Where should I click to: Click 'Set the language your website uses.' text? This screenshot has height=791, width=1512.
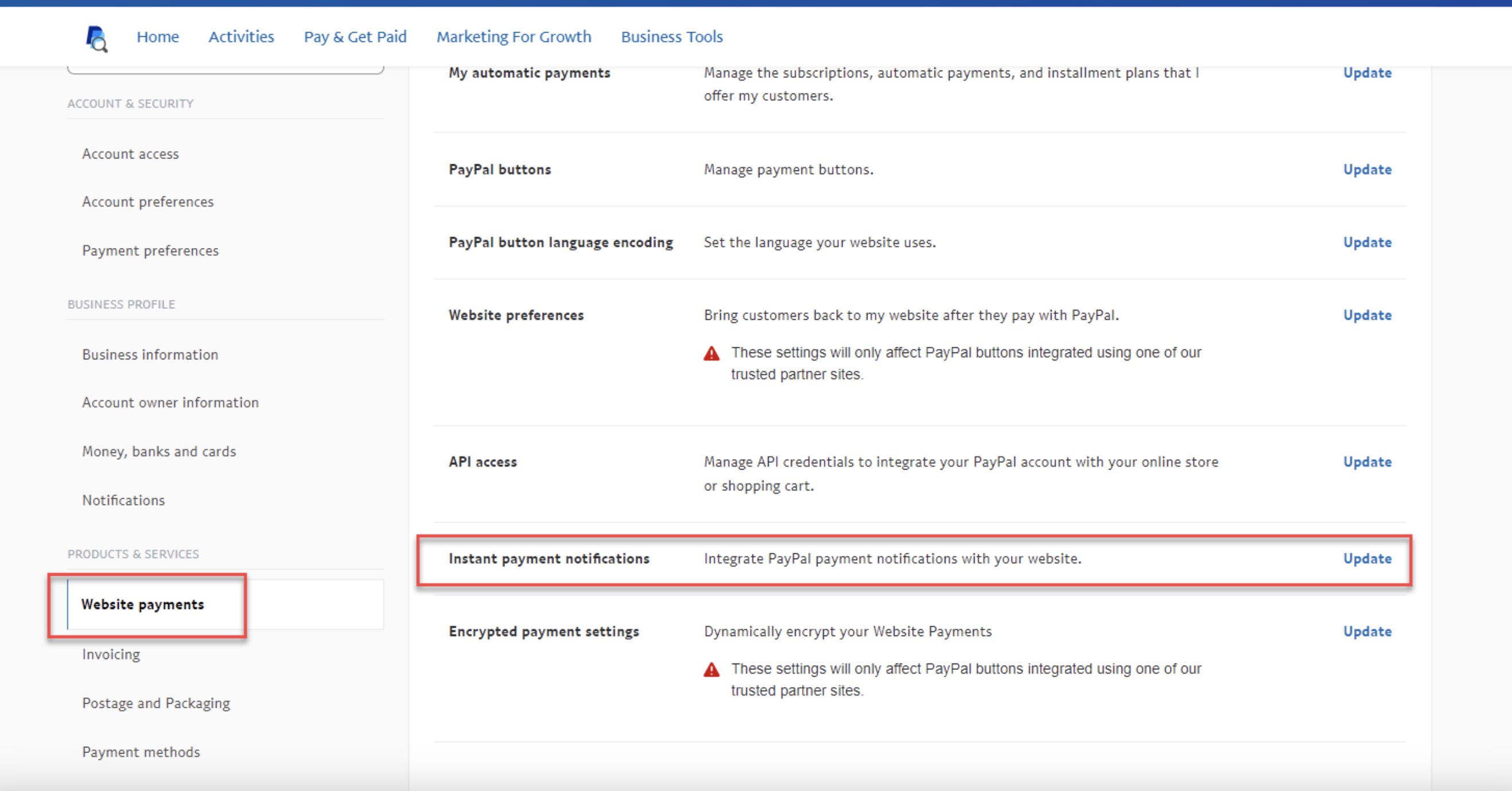pos(819,242)
